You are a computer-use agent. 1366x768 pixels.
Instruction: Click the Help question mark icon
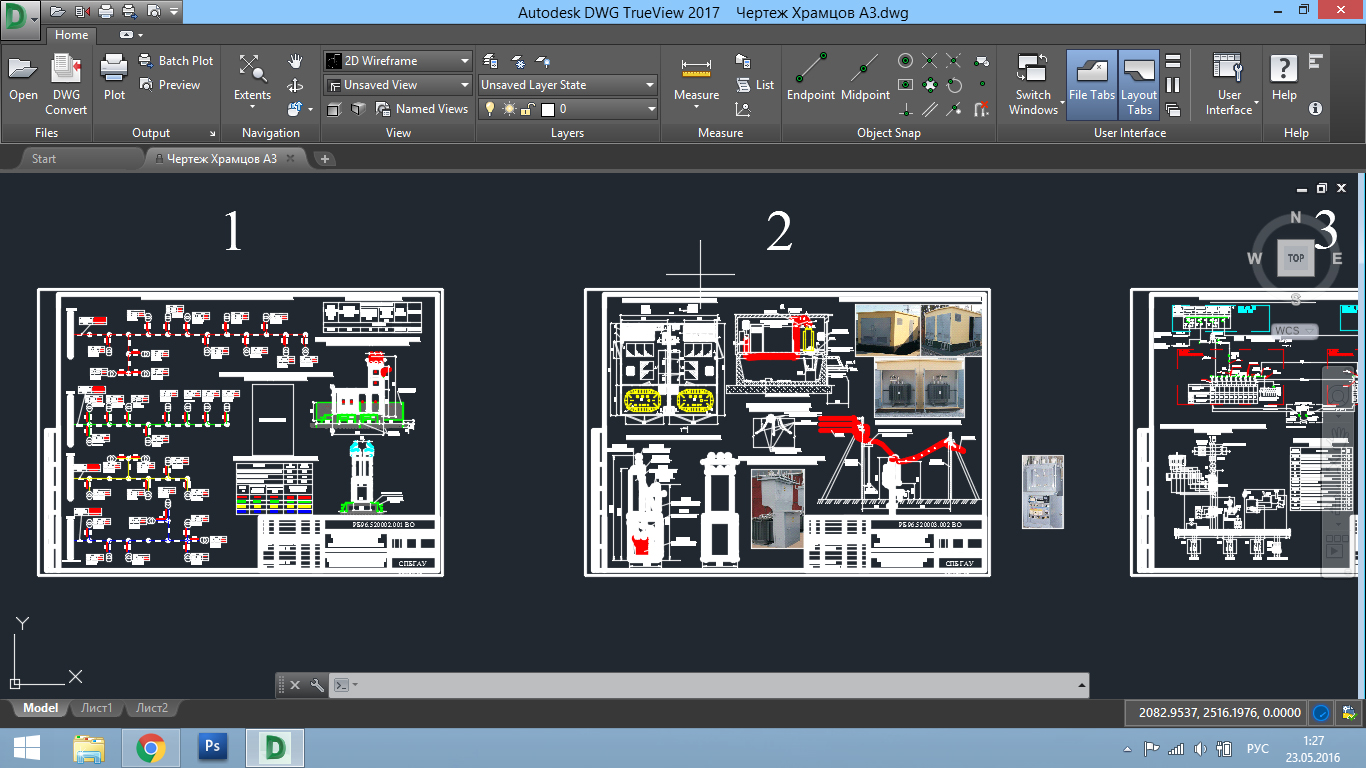click(x=1284, y=78)
